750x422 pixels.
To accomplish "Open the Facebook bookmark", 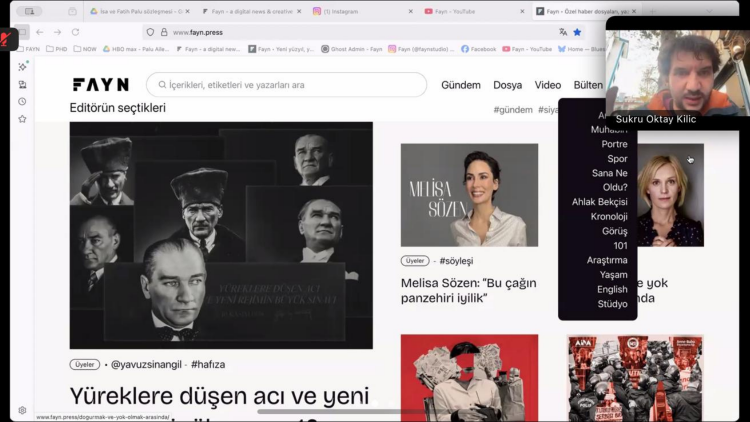I will coord(478,49).
